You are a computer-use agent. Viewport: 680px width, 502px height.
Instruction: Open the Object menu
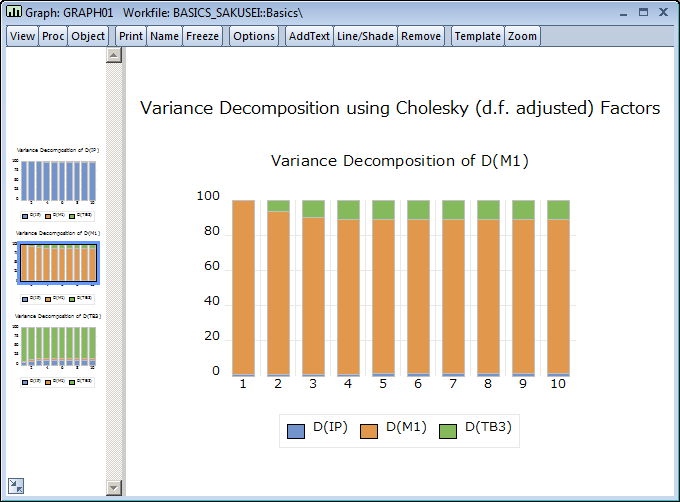[88, 36]
